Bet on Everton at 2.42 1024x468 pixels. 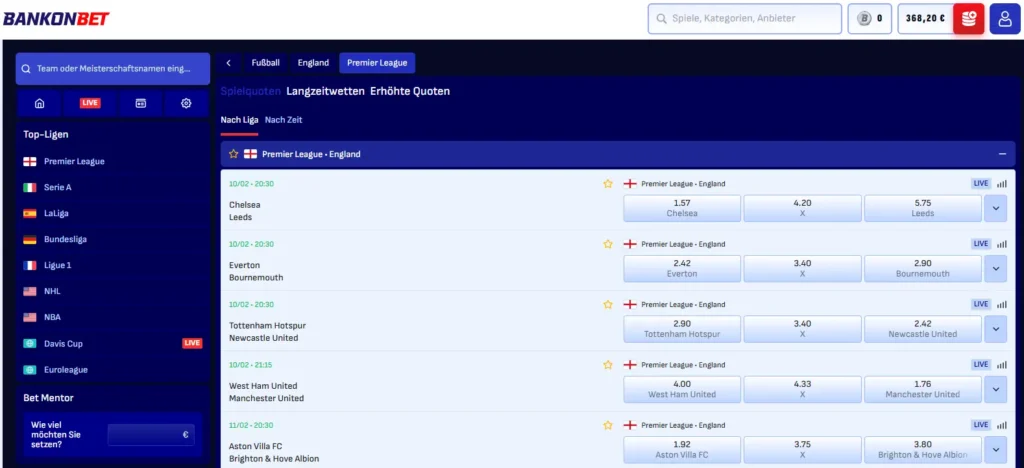(x=682, y=268)
